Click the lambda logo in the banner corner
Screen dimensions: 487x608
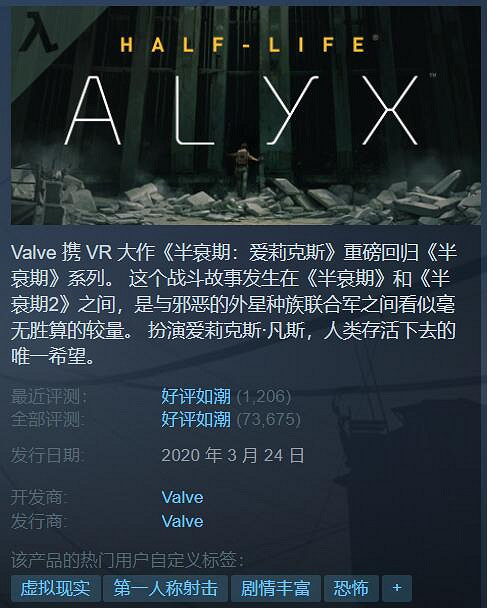point(39,32)
